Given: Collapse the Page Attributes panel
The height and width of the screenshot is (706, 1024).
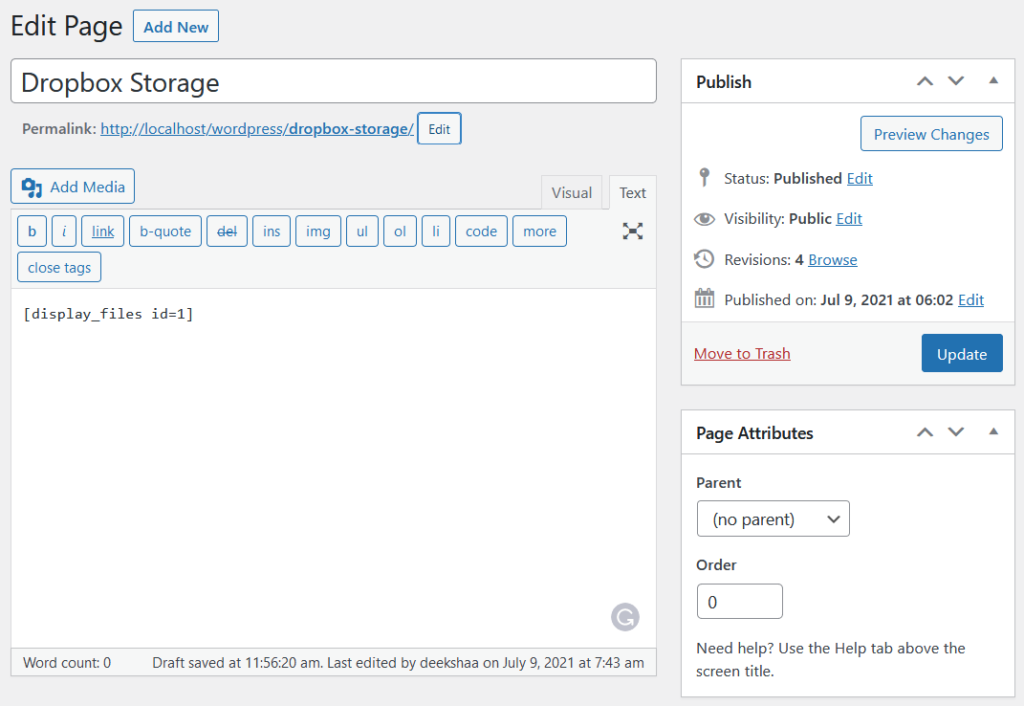Looking at the screenshot, I should 993,432.
